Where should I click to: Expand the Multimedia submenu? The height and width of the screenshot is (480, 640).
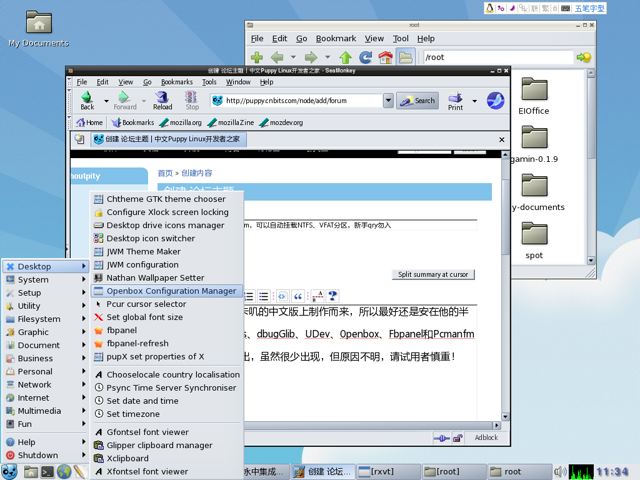[46, 411]
